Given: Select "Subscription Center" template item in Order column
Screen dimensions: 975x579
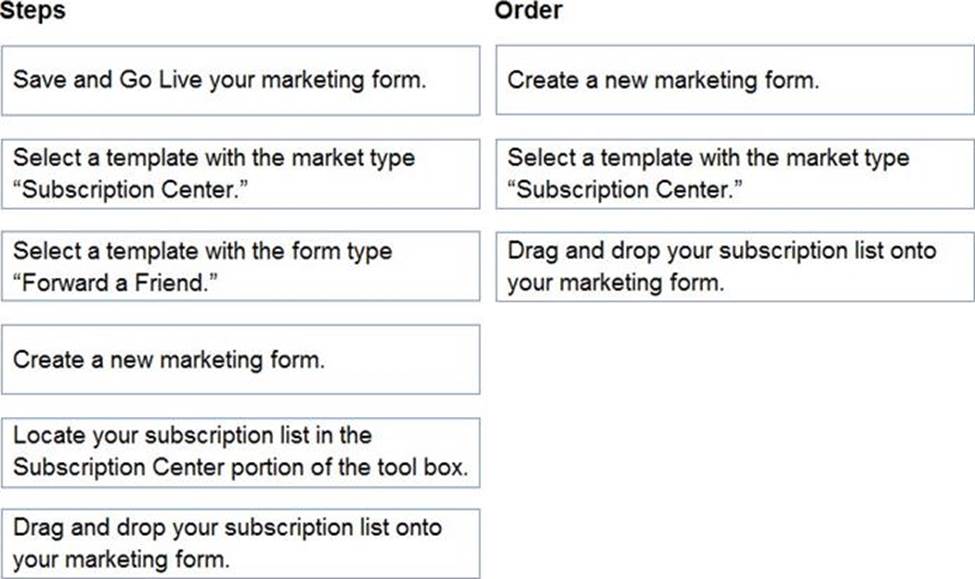Looking at the screenshot, I should (734, 173).
